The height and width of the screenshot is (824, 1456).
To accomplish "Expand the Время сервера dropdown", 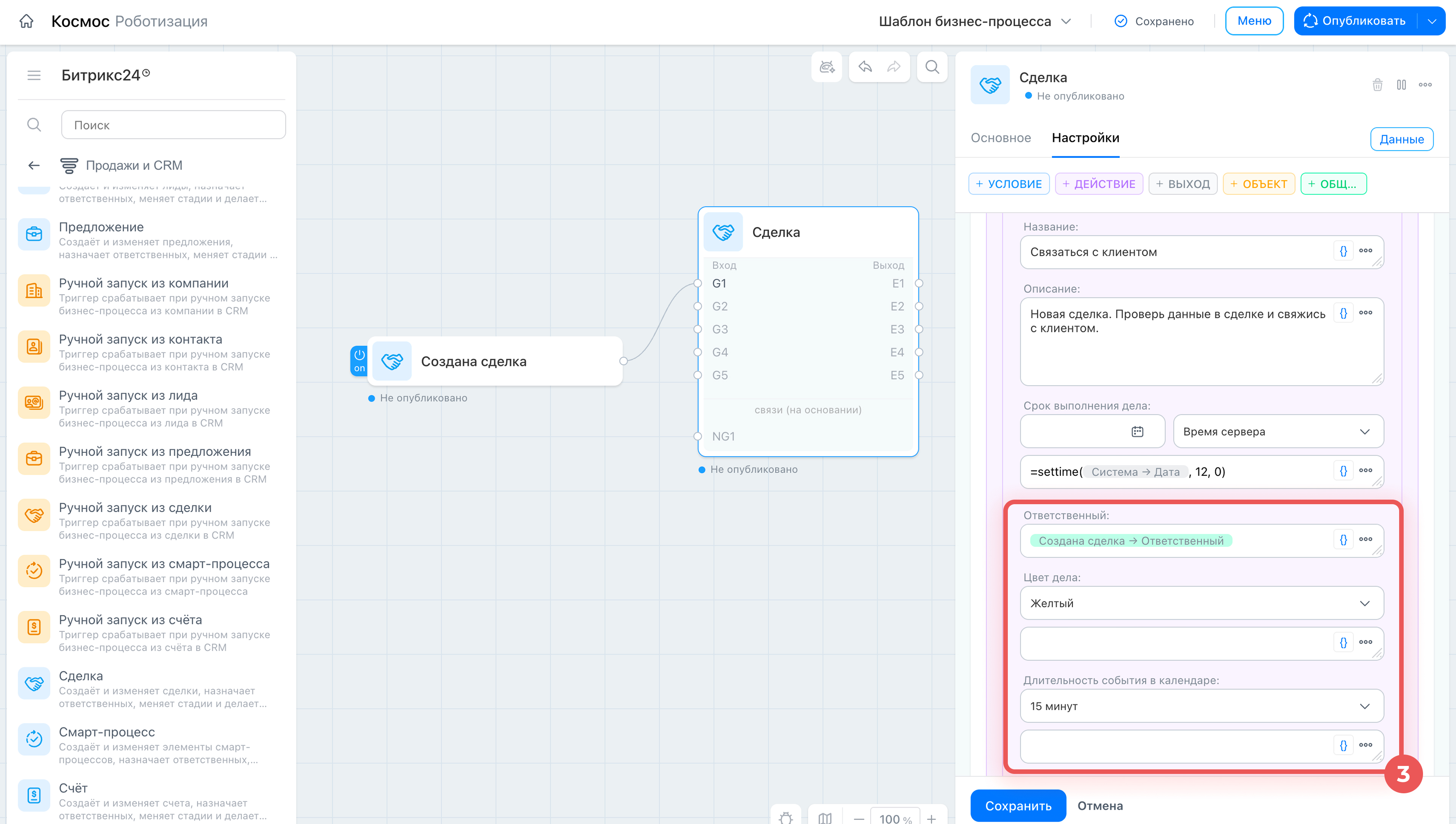I will pyautogui.click(x=1279, y=431).
